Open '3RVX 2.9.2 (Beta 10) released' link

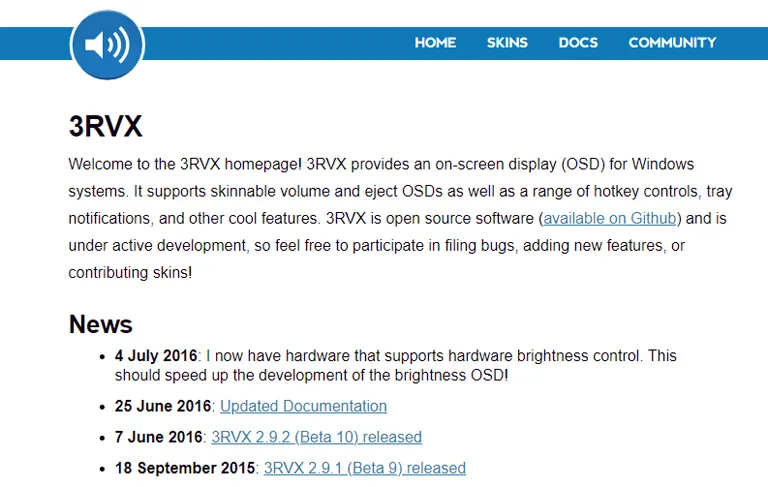(x=316, y=437)
